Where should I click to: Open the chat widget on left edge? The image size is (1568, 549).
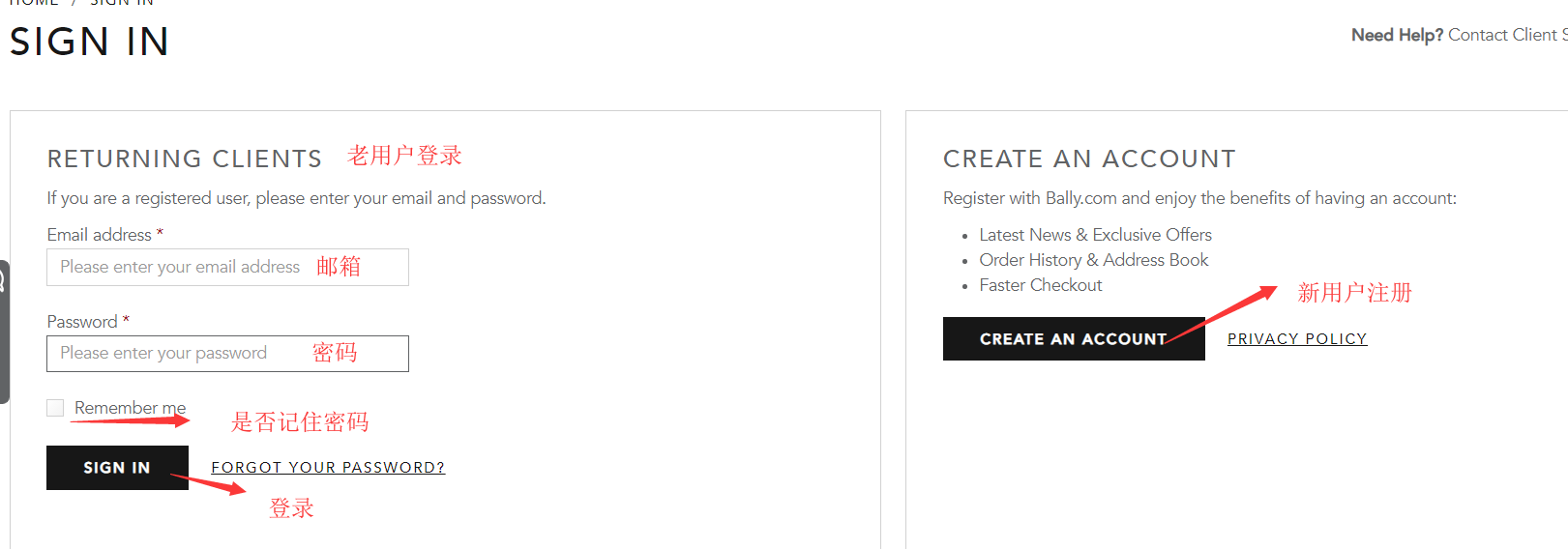[4, 331]
